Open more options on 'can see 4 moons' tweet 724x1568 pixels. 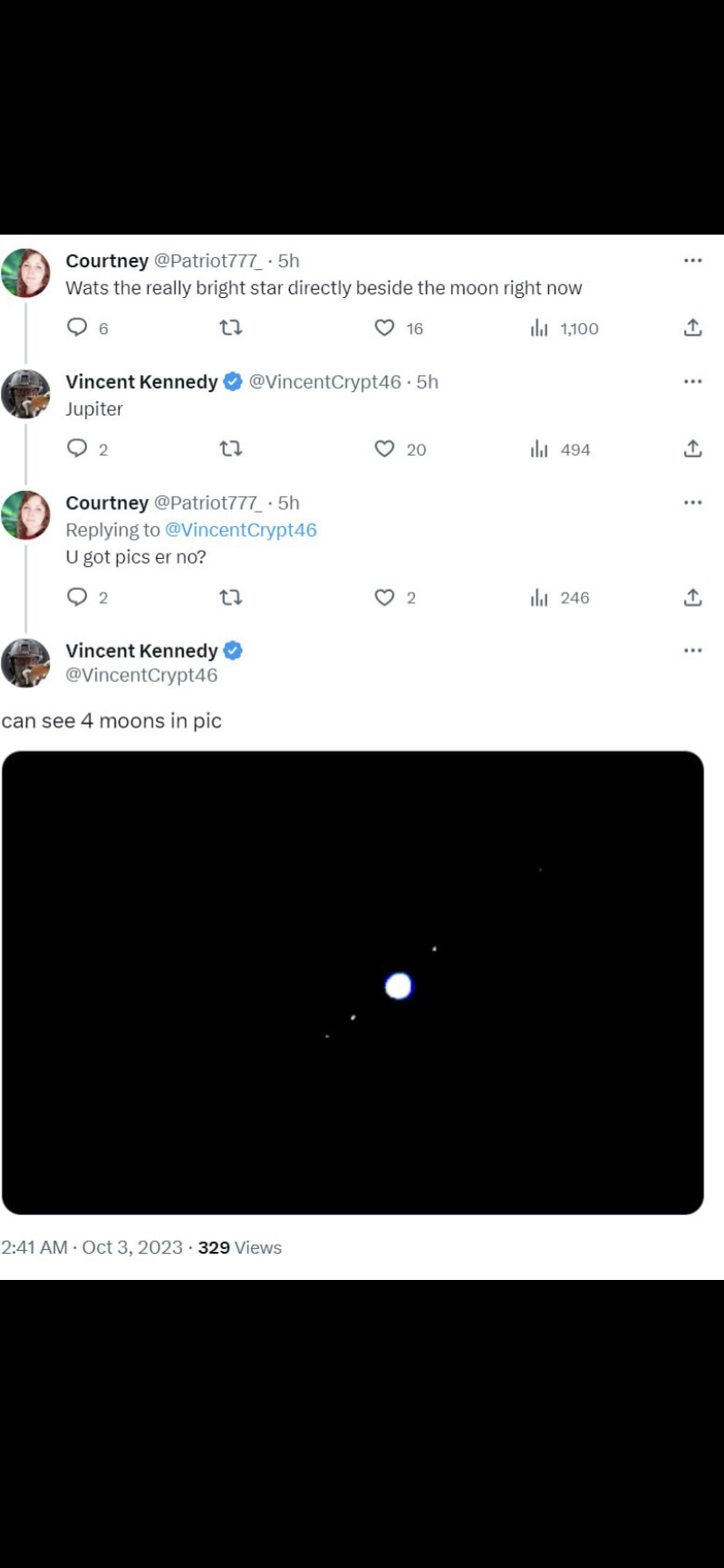click(693, 650)
